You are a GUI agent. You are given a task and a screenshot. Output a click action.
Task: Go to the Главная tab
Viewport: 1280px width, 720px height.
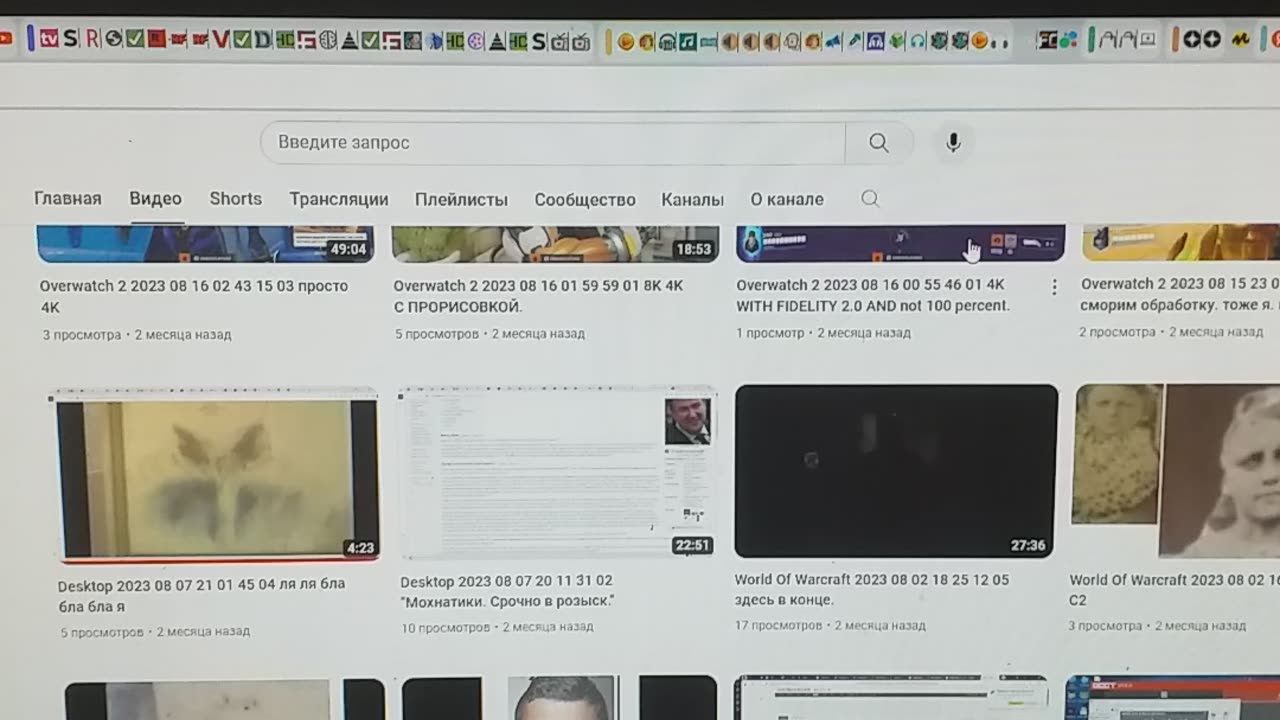point(68,198)
